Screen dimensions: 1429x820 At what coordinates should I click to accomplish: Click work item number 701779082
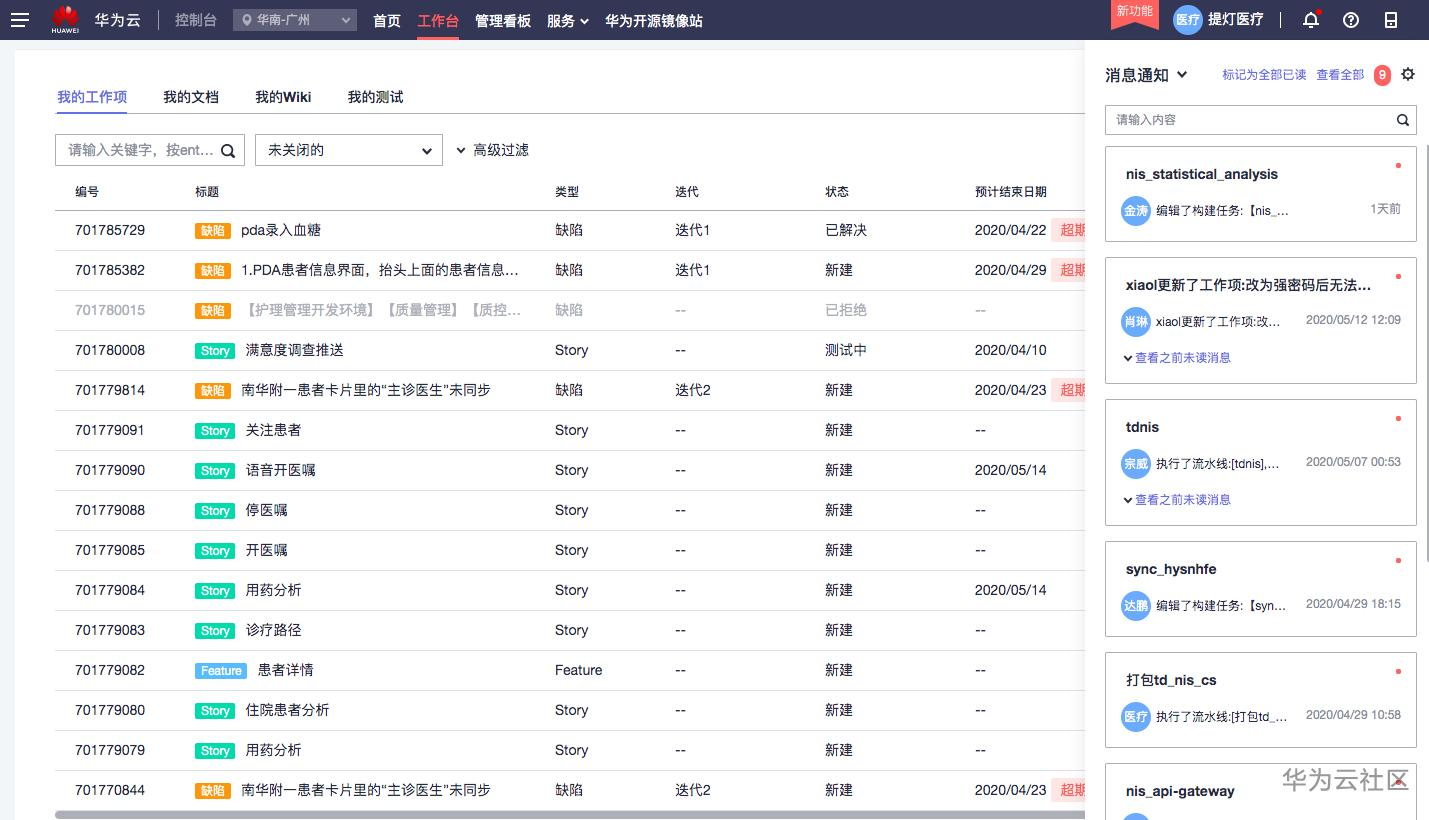[110, 670]
